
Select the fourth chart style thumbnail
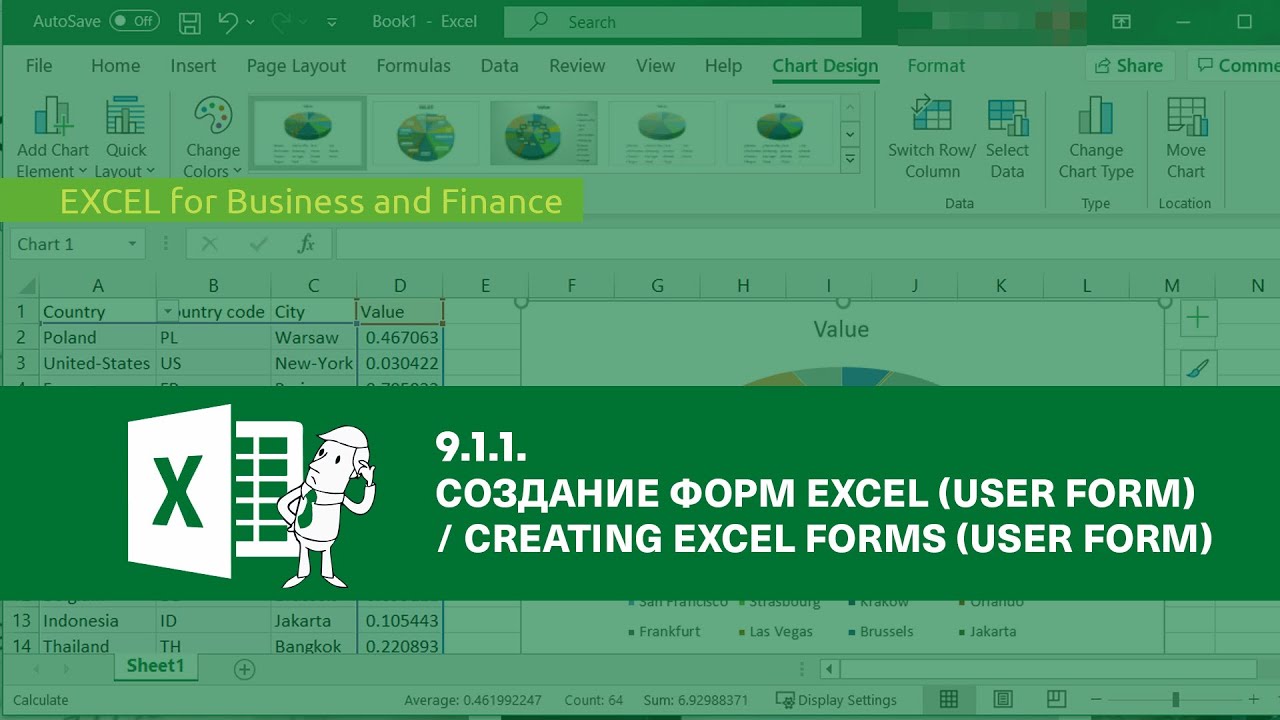(662, 132)
